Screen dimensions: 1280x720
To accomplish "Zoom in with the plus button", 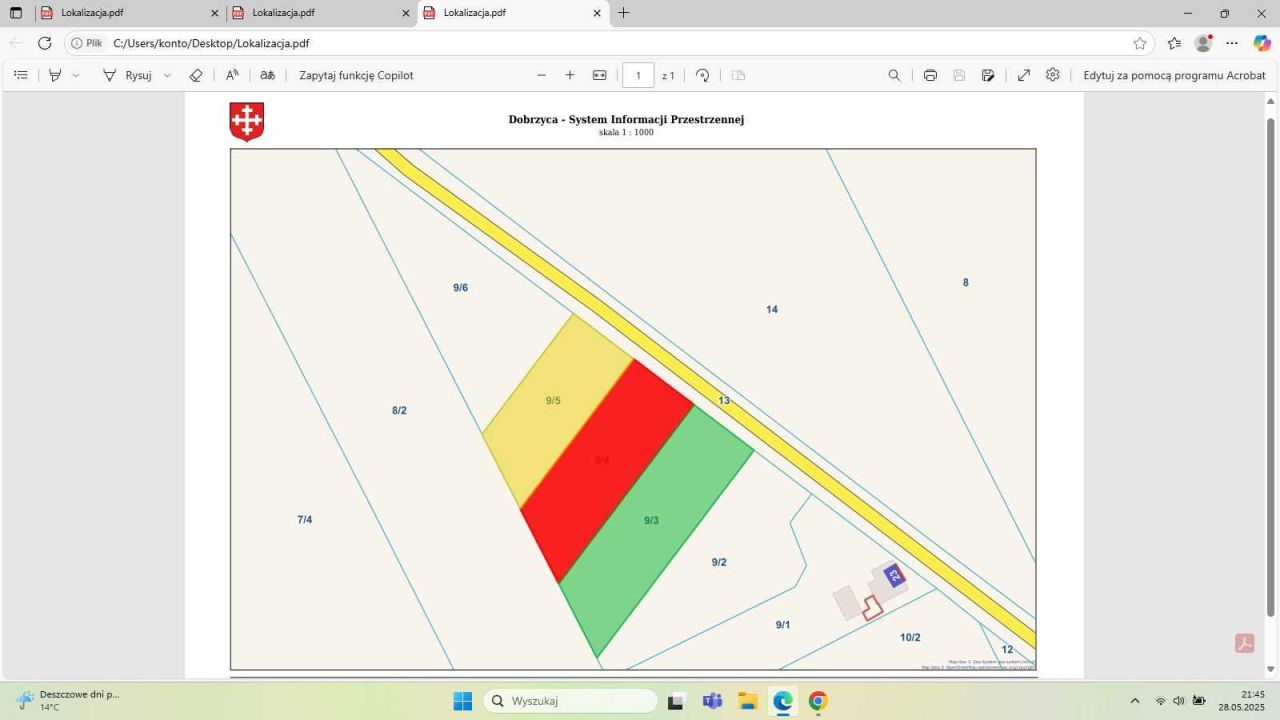I will pyautogui.click(x=570, y=75).
